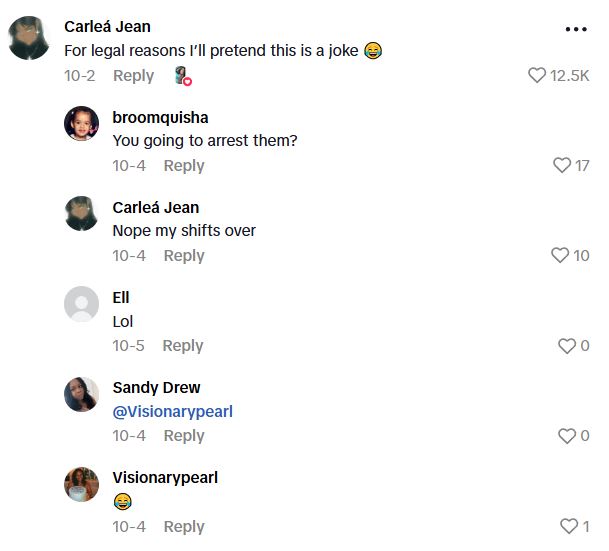This screenshot has height=551, width=609.
Task: Reply to Ell's Lol comment
Action: [x=183, y=346]
